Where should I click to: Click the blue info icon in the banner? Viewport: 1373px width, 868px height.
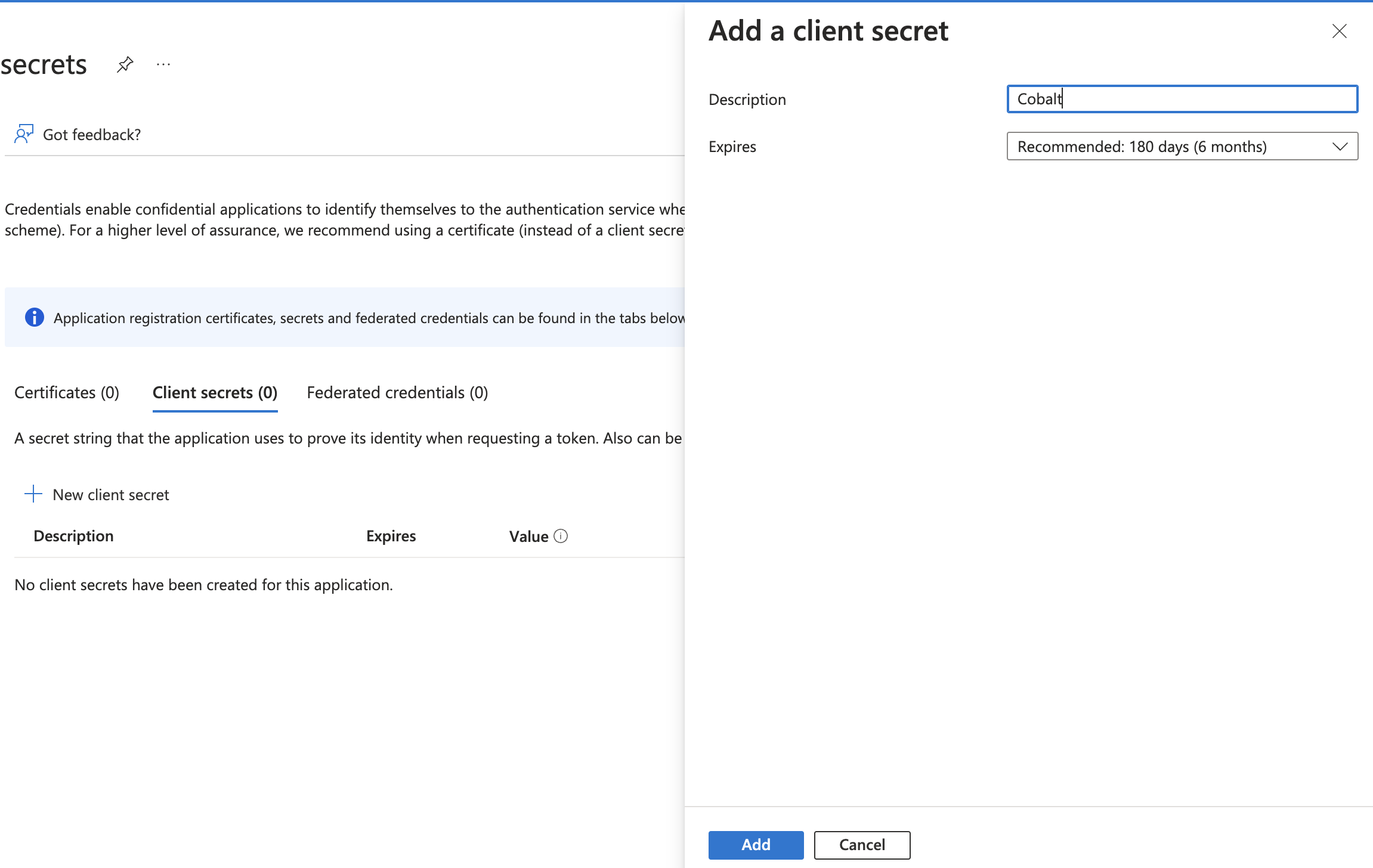(x=34, y=317)
